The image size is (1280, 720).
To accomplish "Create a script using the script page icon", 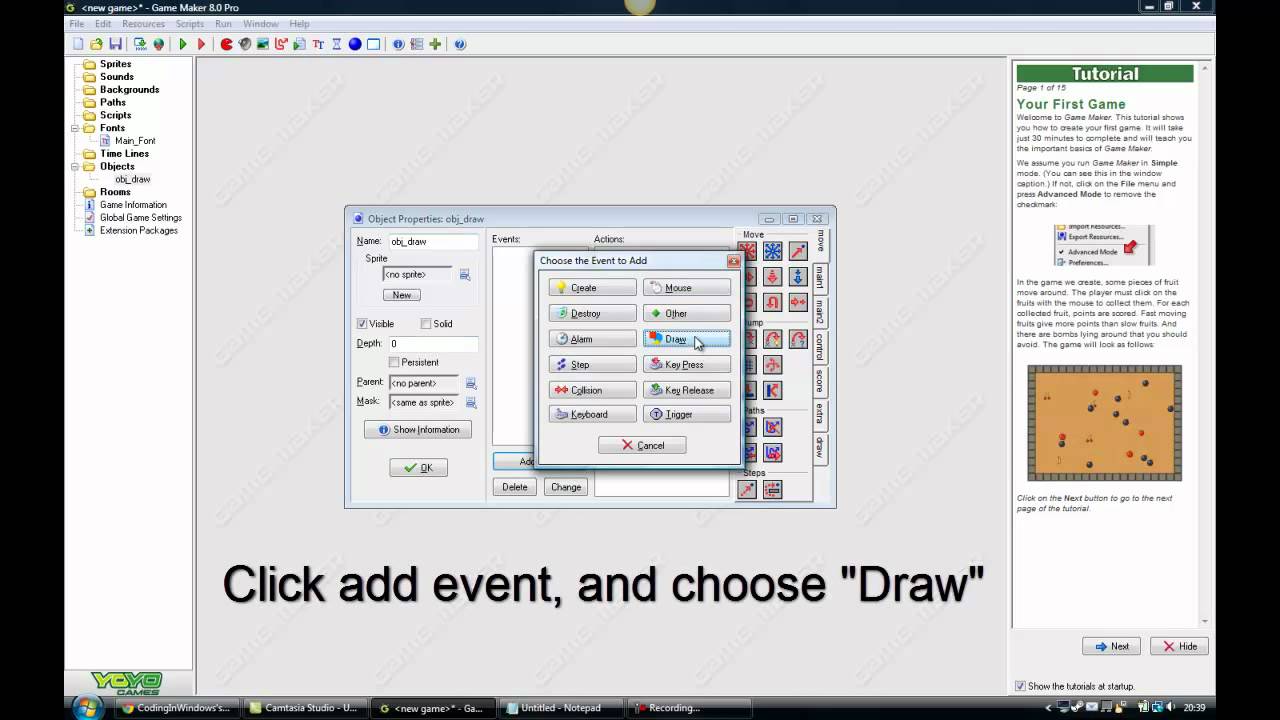I will click(299, 44).
